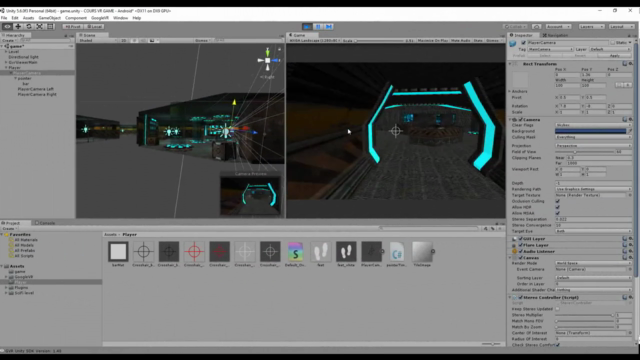Viewport: 640px width, 360px height.
Task: Switch to the Navigation tab
Action: tap(556, 36)
